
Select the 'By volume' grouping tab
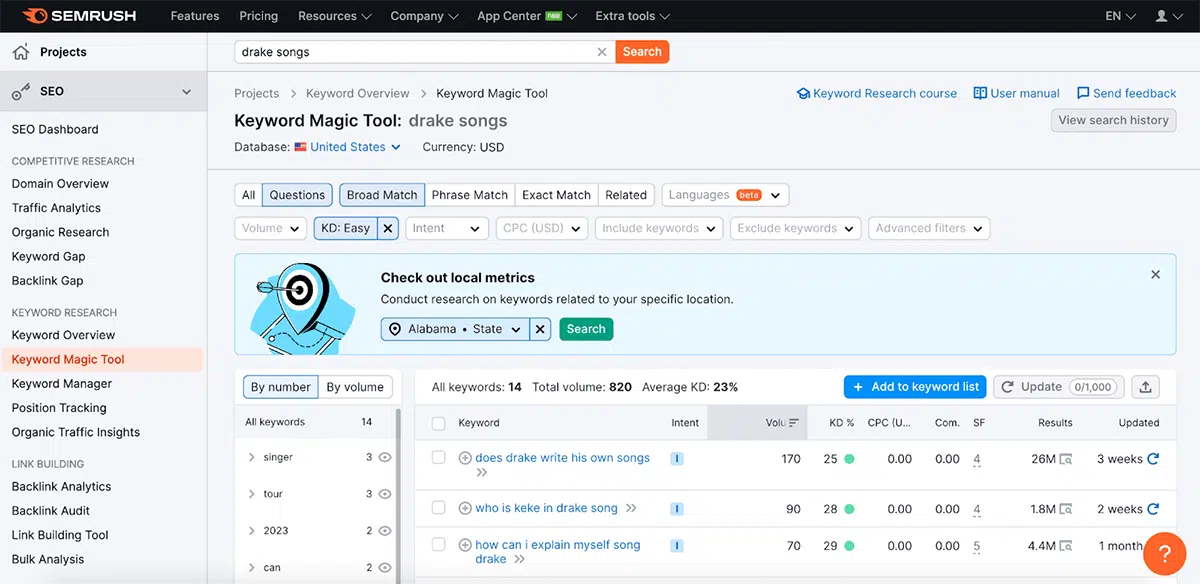point(355,387)
